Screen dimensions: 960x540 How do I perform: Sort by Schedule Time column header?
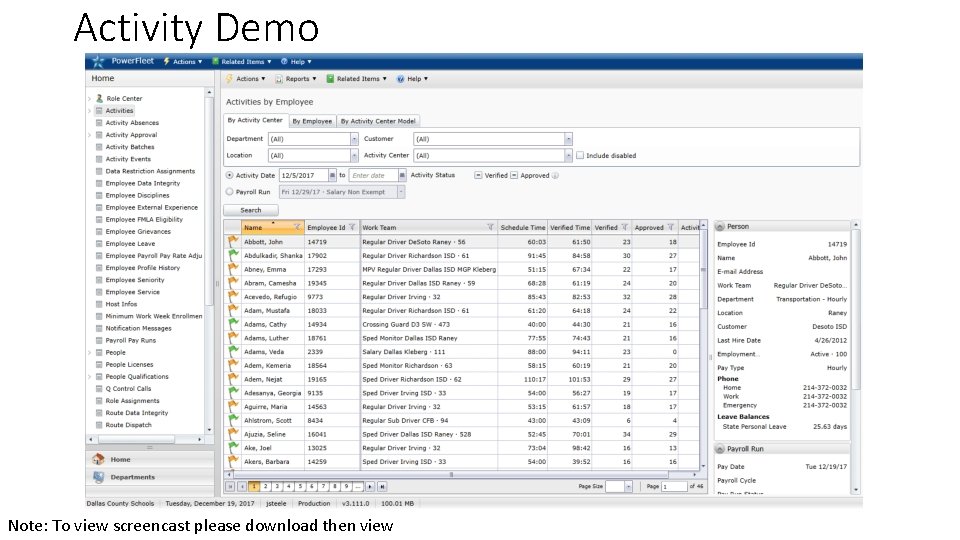point(522,227)
